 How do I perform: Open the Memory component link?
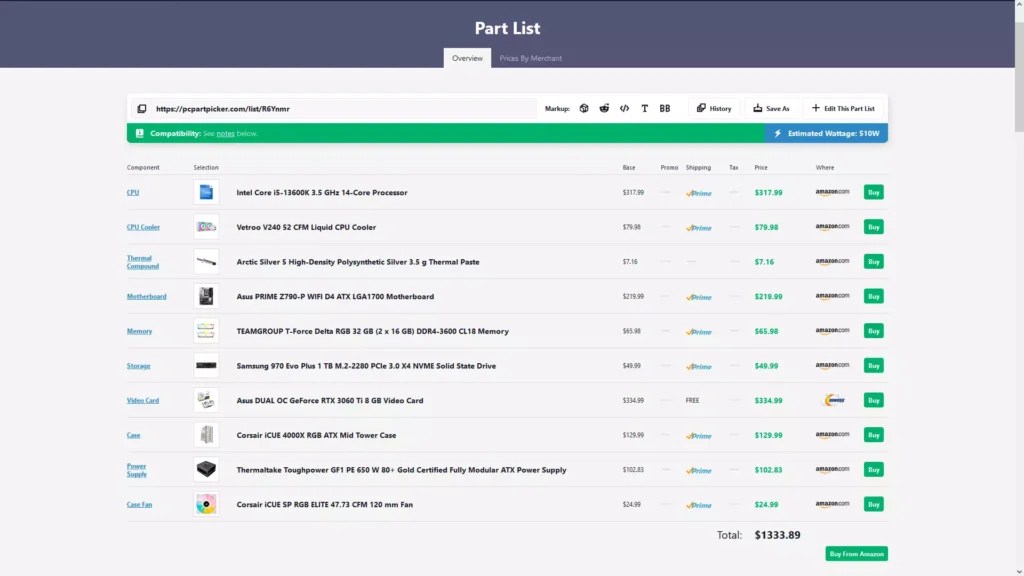tap(139, 331)
